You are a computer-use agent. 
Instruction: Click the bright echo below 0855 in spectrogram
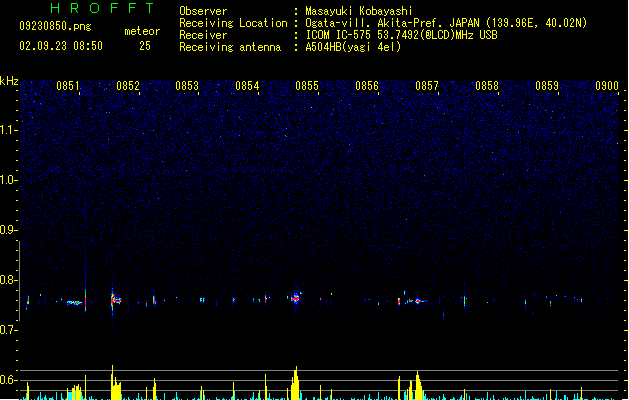click(296, 298)
